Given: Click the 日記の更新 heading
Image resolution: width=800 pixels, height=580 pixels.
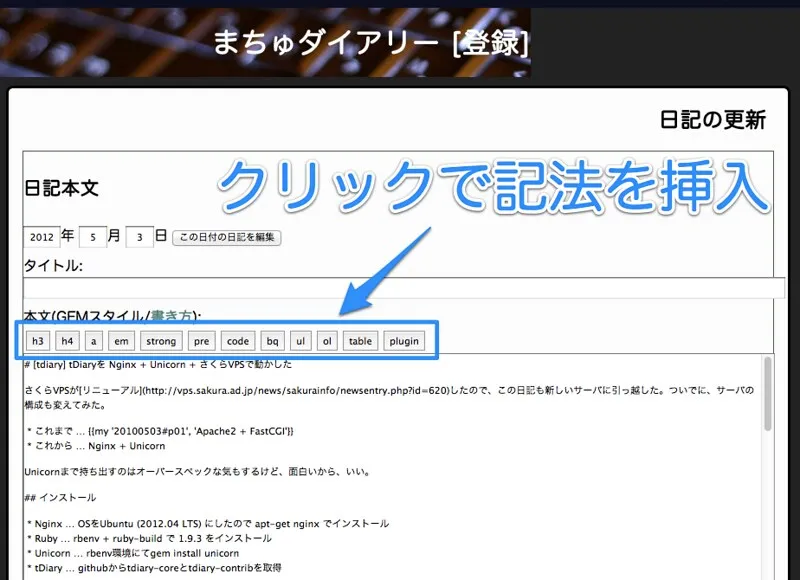Looking at the screenshot, I should click(x=713, y=120).
